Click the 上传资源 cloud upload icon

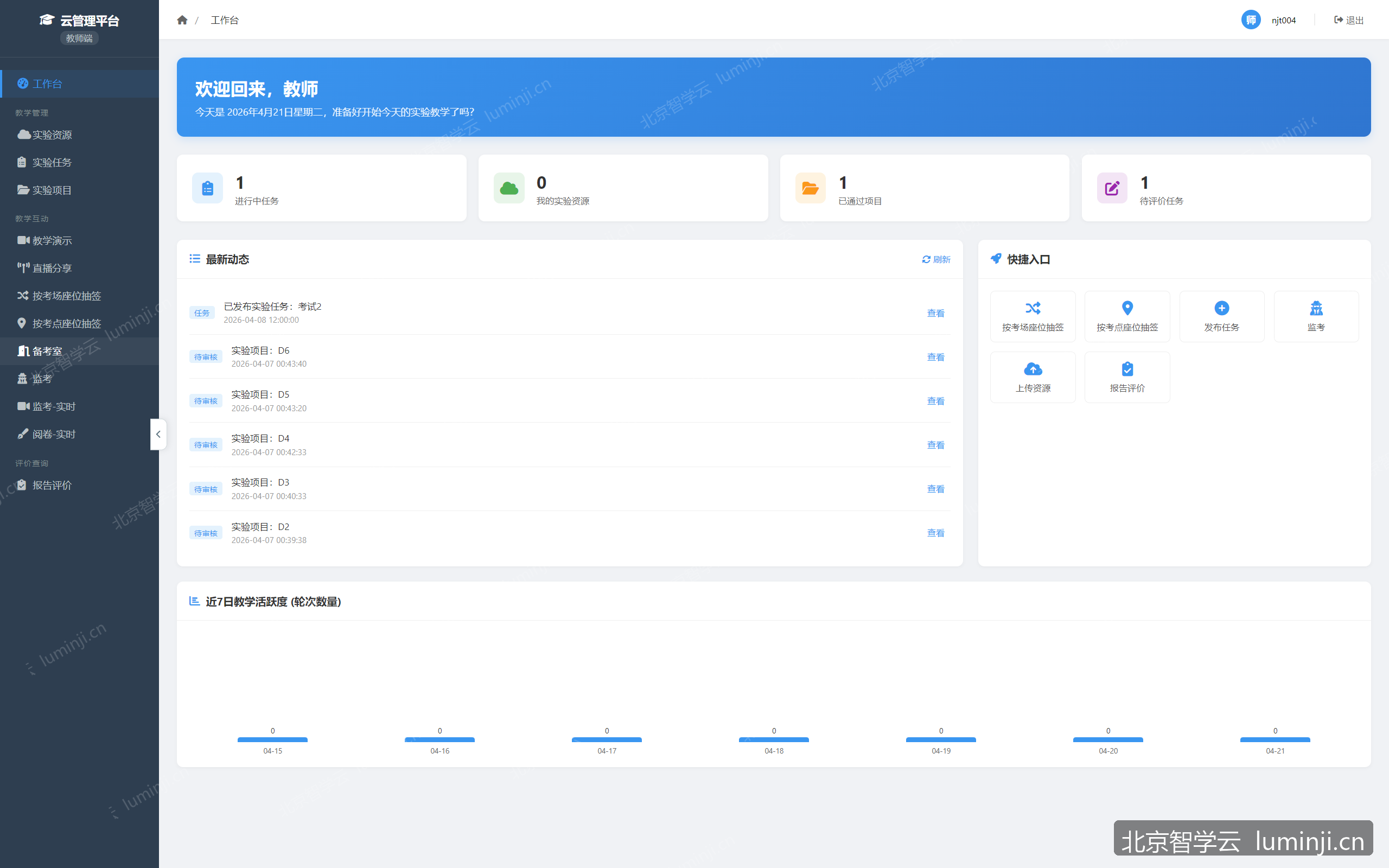(1033, 368)
